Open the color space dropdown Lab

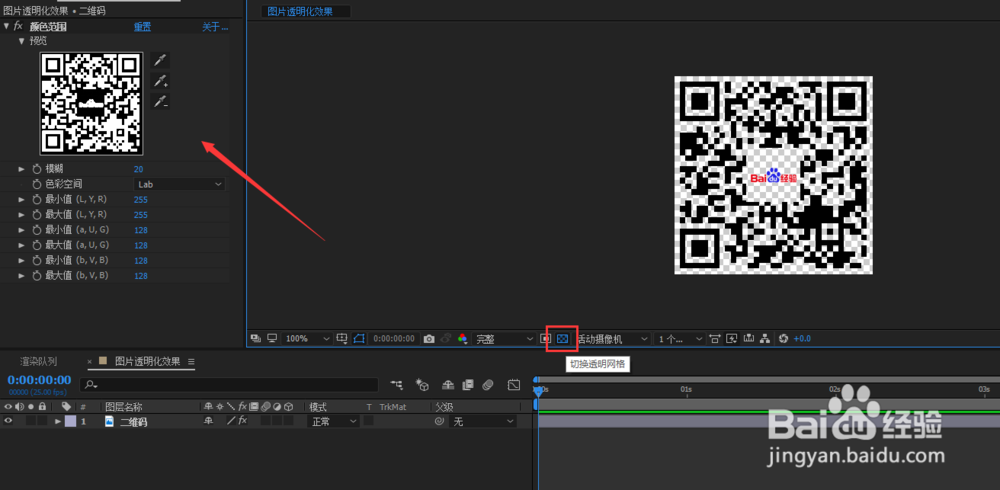[179, 184]
